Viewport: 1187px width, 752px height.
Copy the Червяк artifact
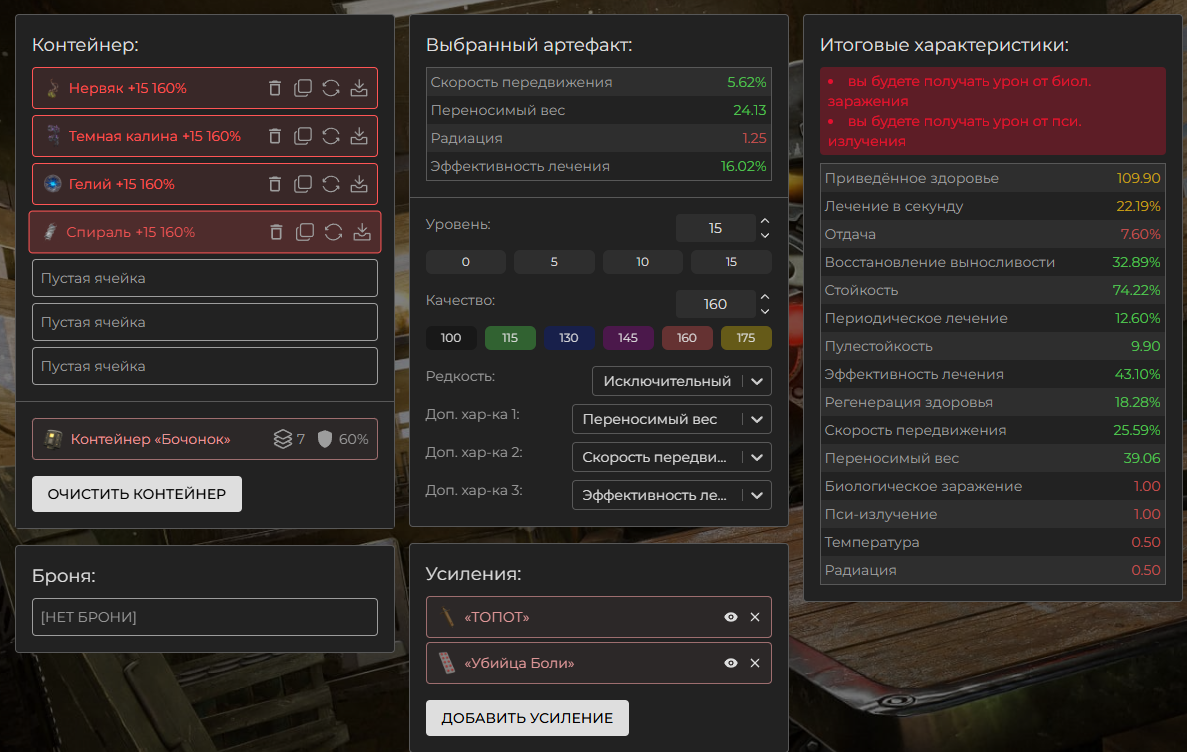pos(303,88)
